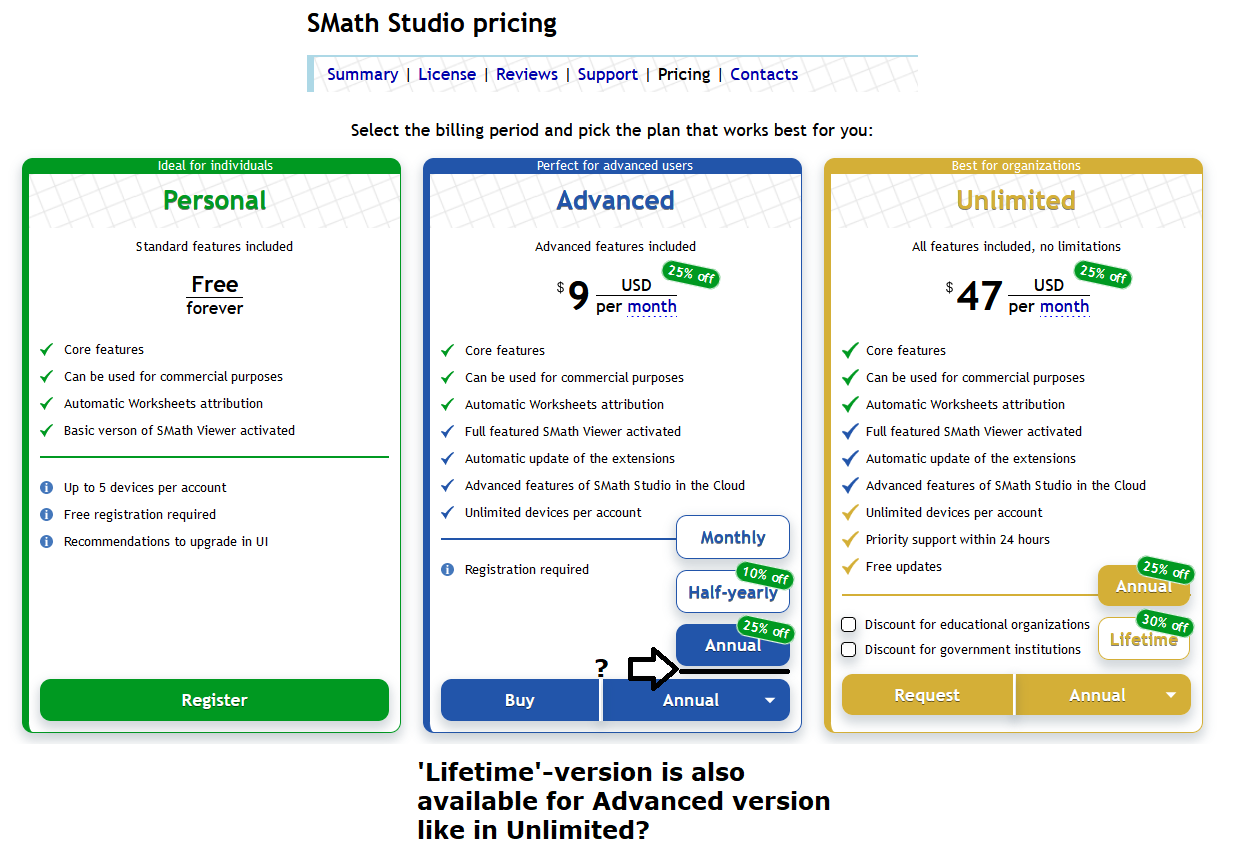
Task: Expand the Advanced plan billing period dropdown
Action: 769,701
